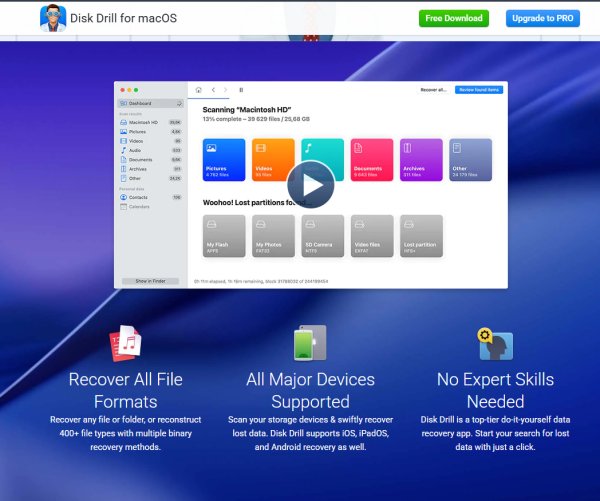This screenshot has width=600, height=501.
Task: Click the home icon in the app toolbar
Action: [198, 90]
